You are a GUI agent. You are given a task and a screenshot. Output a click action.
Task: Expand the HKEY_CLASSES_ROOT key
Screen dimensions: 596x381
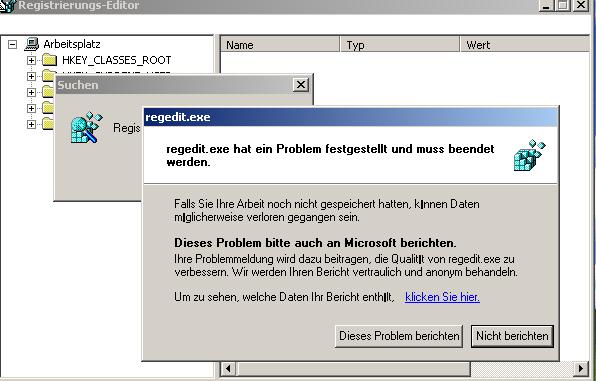[31, 60]
